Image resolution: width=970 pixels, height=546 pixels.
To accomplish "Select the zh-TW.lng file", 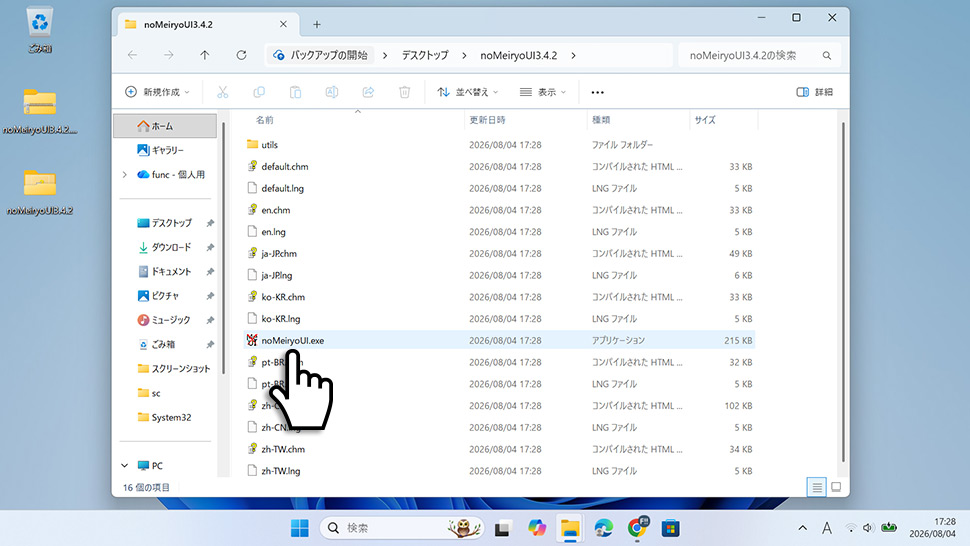I will [500, 471].
